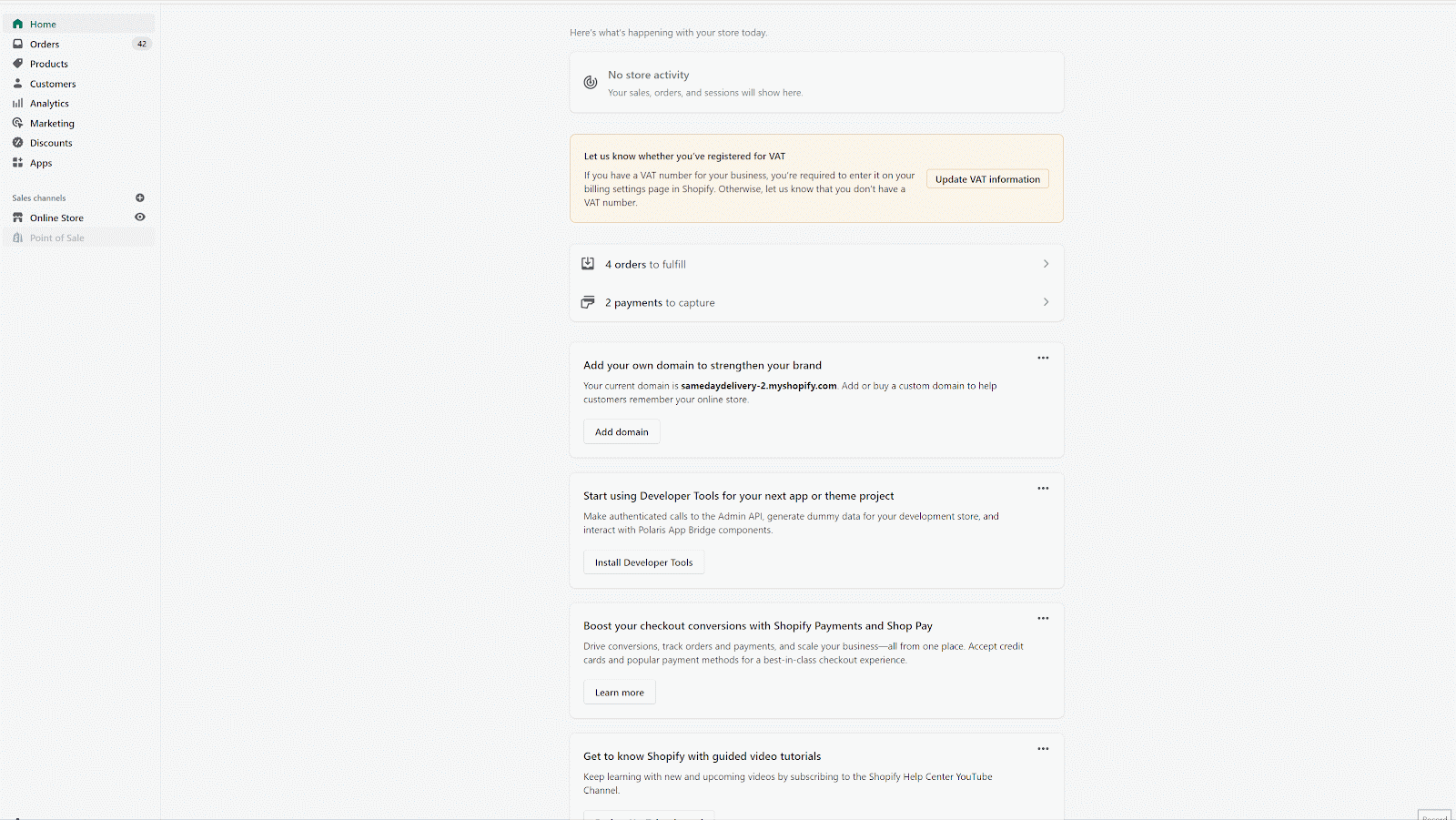Click the Marketing target icon

point(17,123)
